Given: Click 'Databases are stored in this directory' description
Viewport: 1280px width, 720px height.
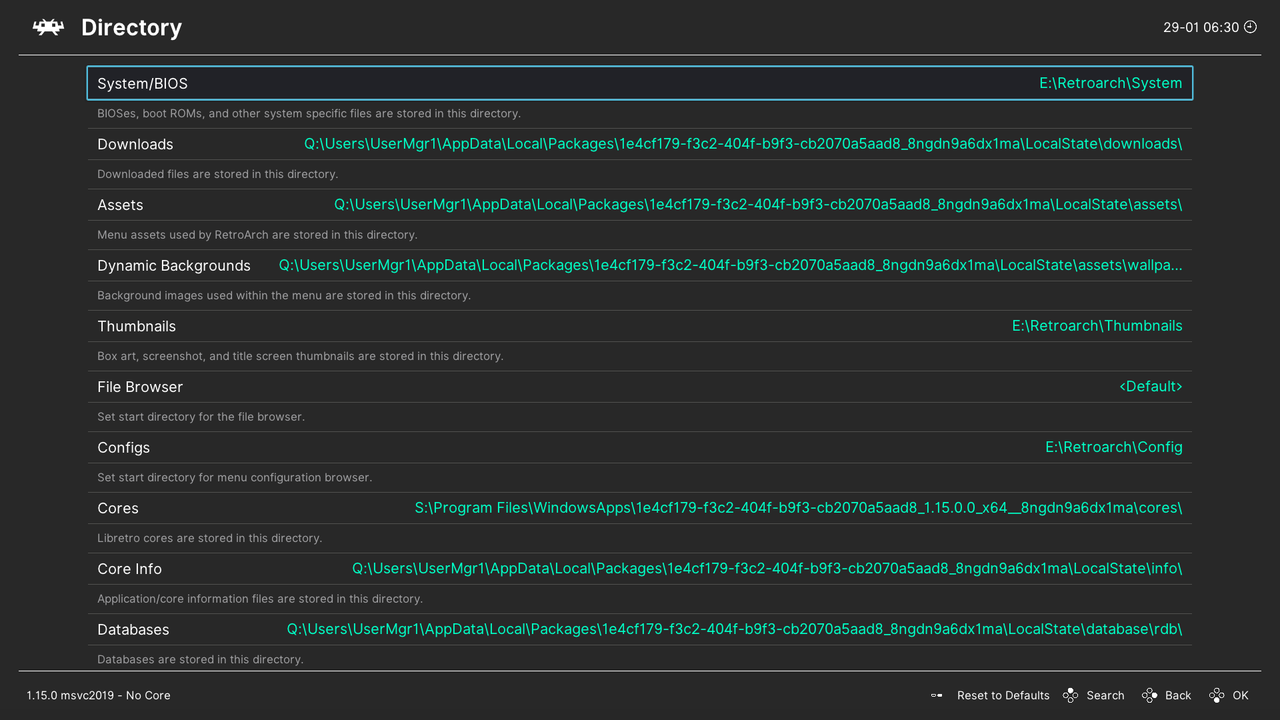Looking at the screenshot, I should tap(200, 659).
